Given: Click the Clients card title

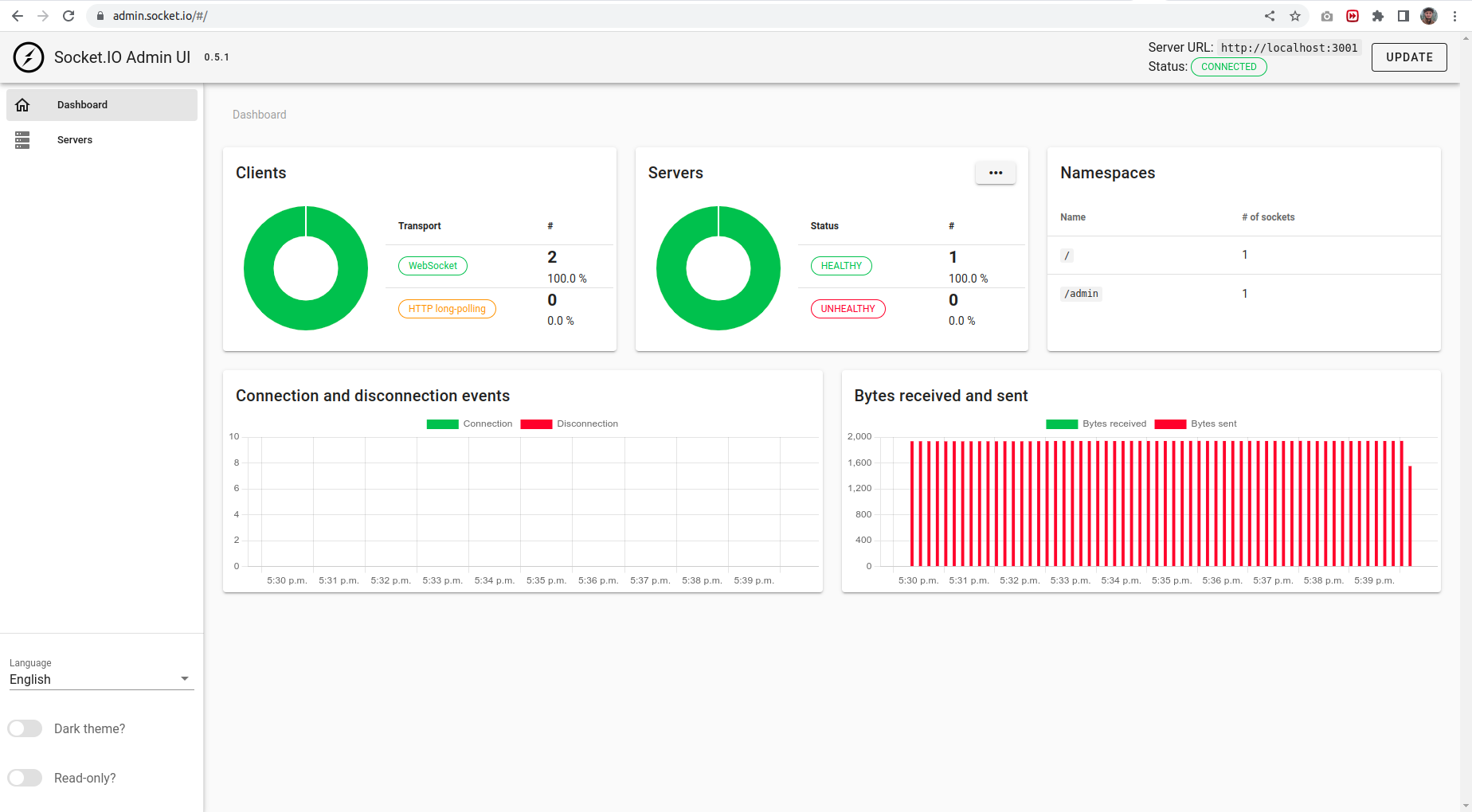Looking at the screenshot, I should pos(261,173).
